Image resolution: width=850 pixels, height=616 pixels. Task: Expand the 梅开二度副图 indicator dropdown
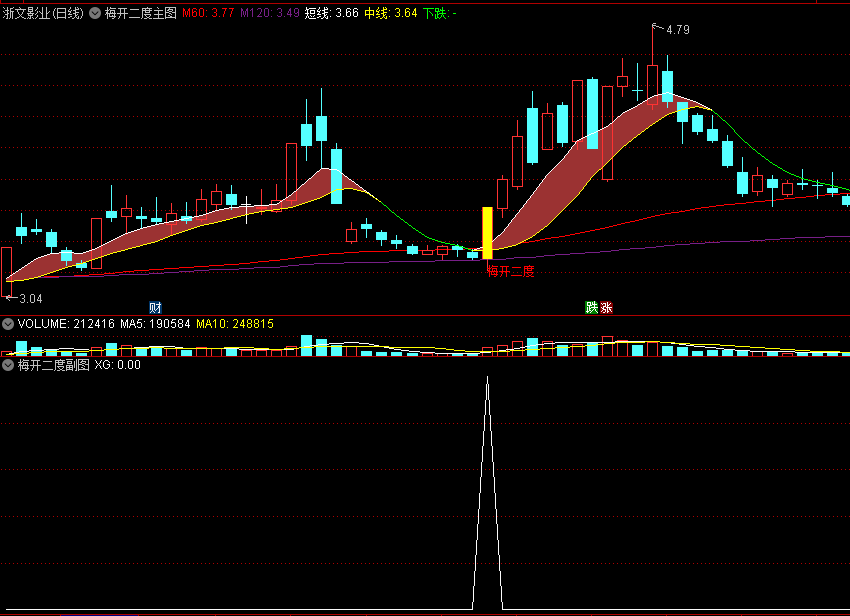point(8,365)
